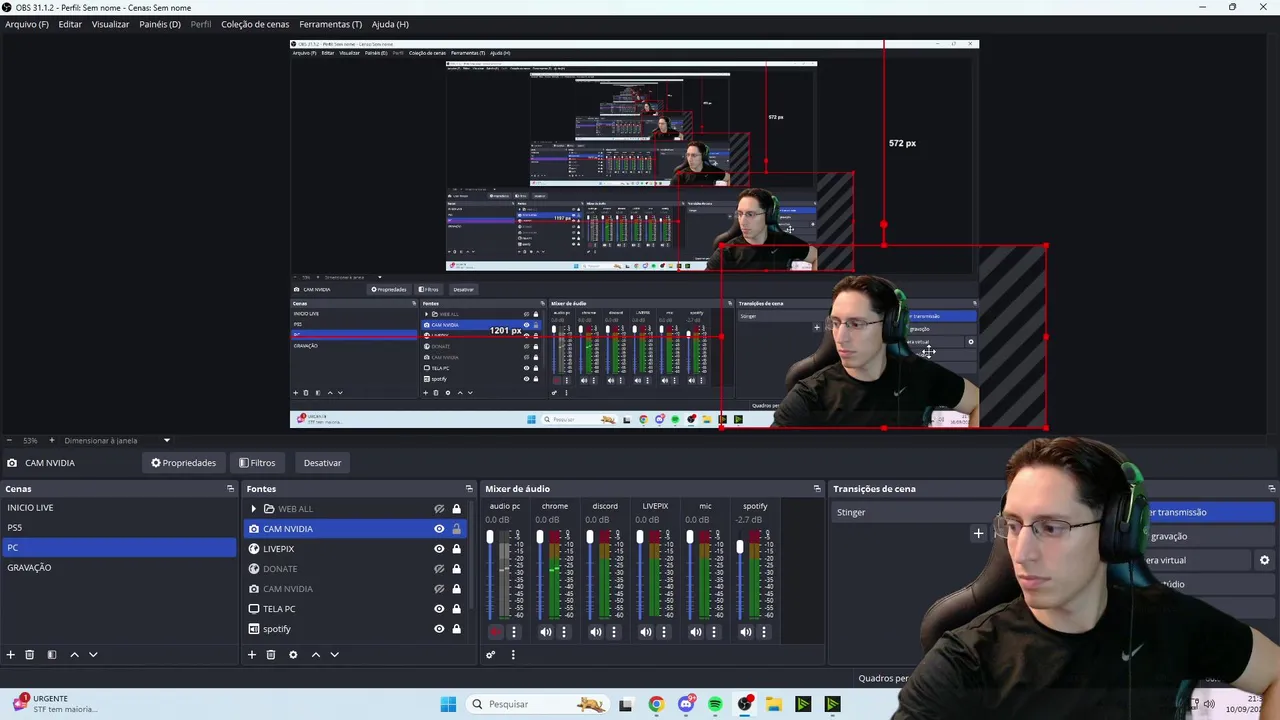The height and width of the screenshot is (720, 1280).
Task: Open options menu for mic channel
Action: (714, 632)
